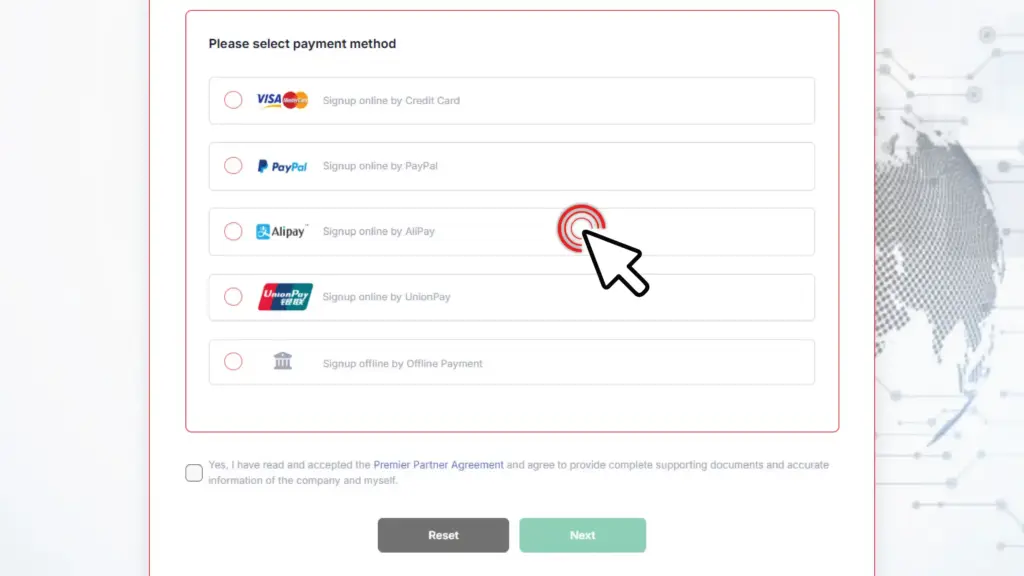This screenshot has height=576, width=1024.
Task: Select the PayPal radio button
Action: [233, 166]
